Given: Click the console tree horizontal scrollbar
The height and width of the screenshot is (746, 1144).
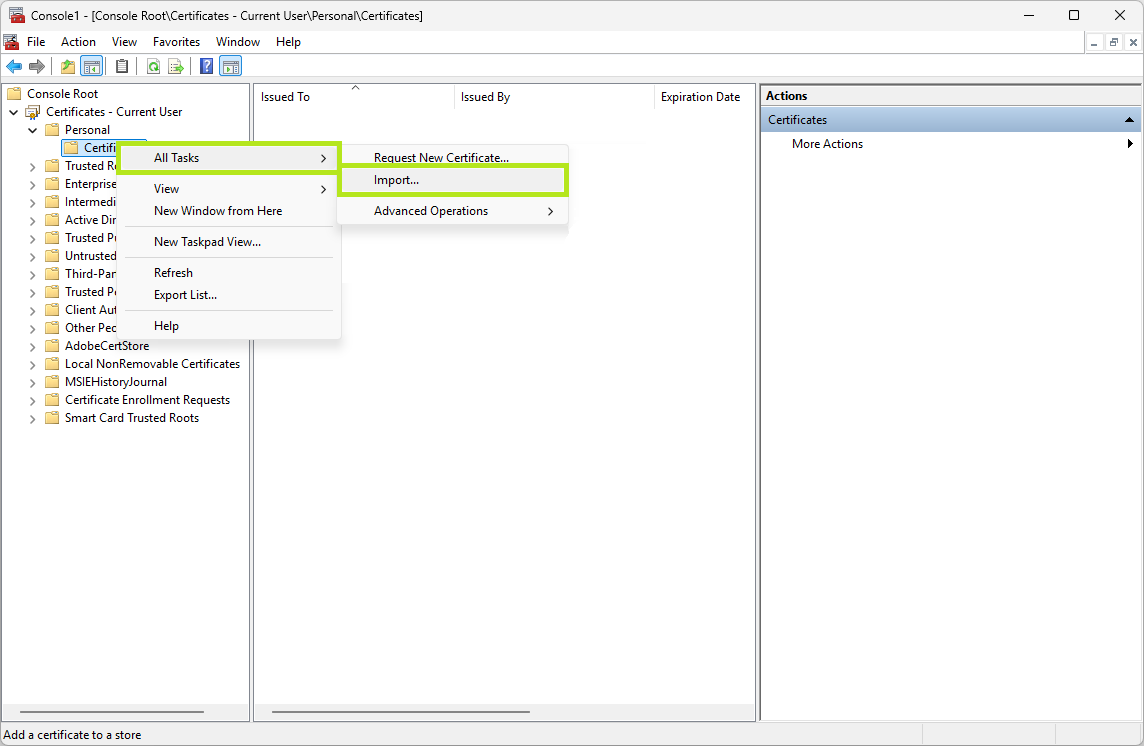Looking at the screenshot, I should click(112, 712).
